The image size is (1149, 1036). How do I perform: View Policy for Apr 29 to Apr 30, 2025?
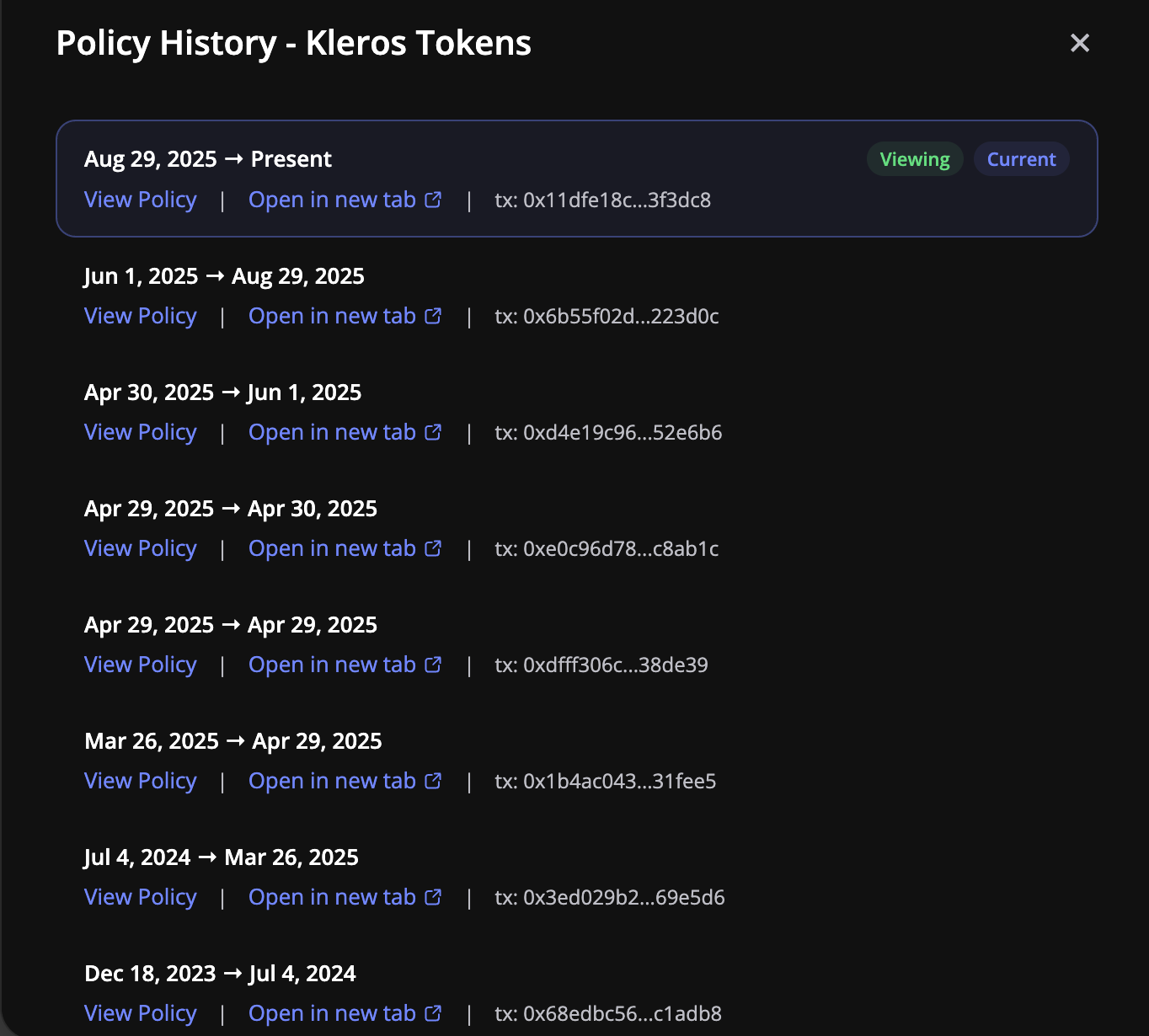[141, 548]
